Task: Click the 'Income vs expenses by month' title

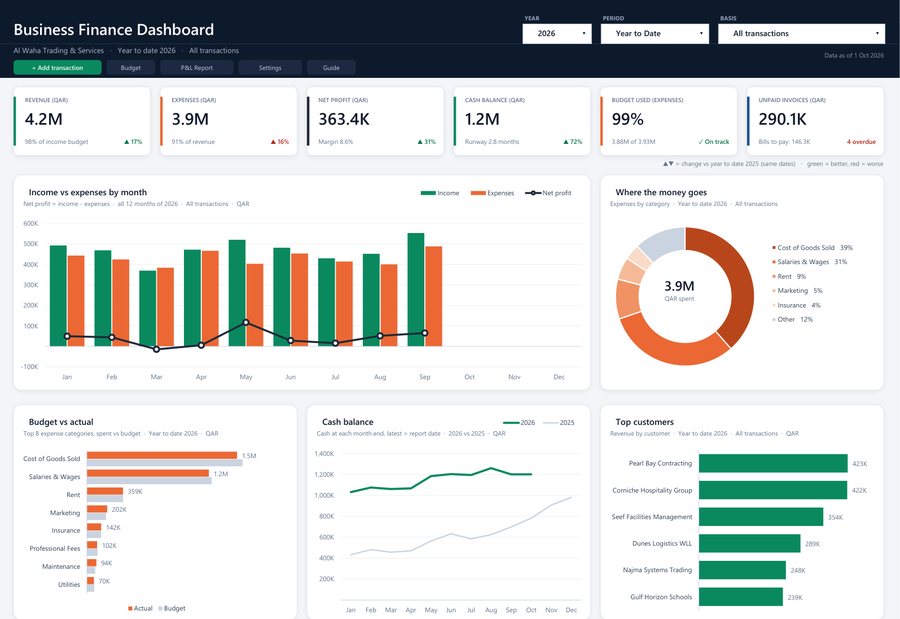Action: click(x=88, y=192)
